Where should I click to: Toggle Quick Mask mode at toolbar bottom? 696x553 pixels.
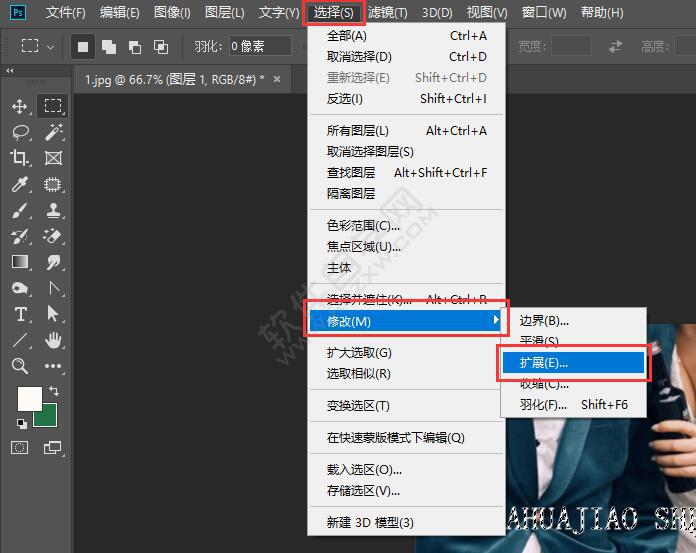point(20,448)
